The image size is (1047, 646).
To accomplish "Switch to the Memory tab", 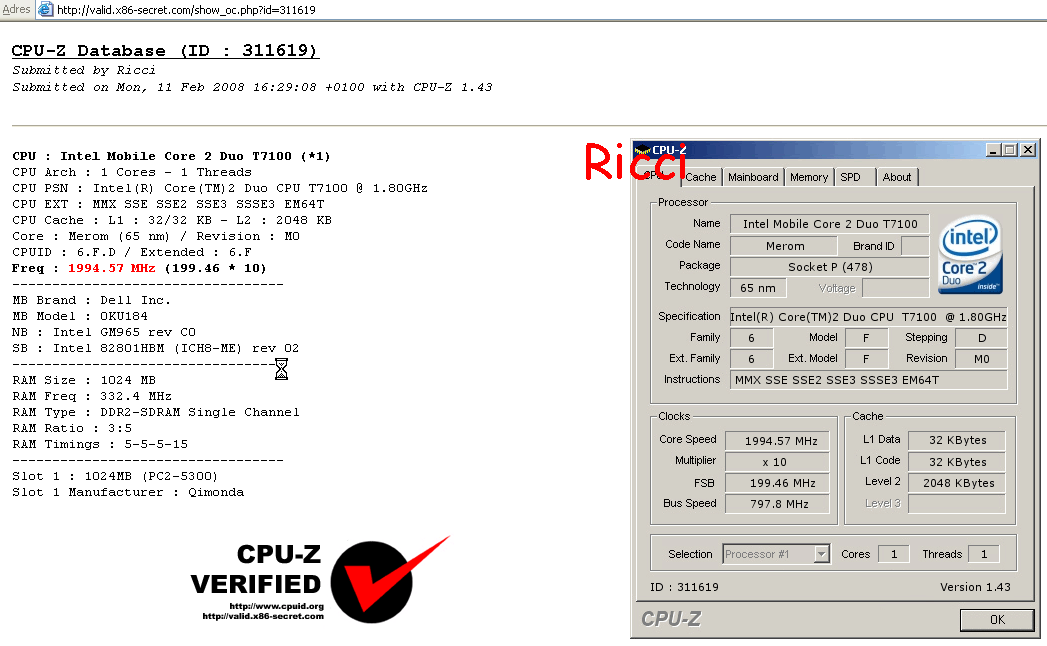I will [x=809, y=177].
